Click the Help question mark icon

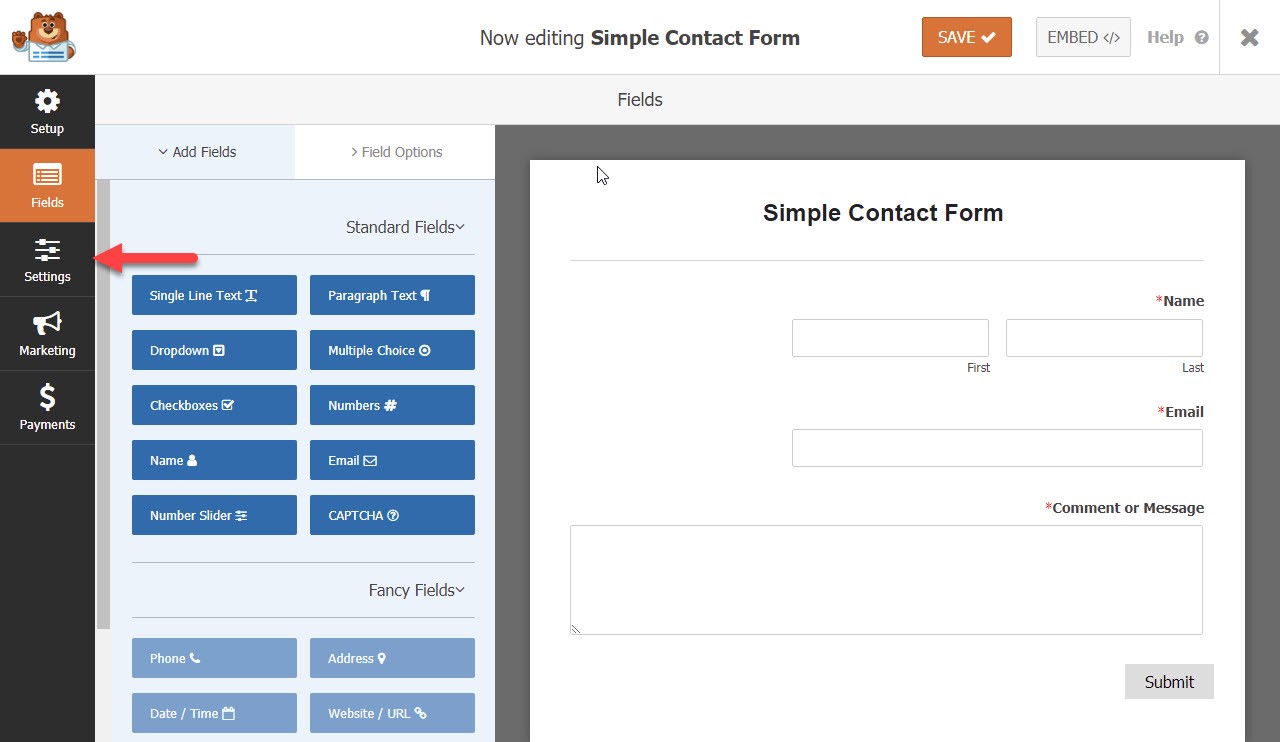click(x=1201, y=37)
